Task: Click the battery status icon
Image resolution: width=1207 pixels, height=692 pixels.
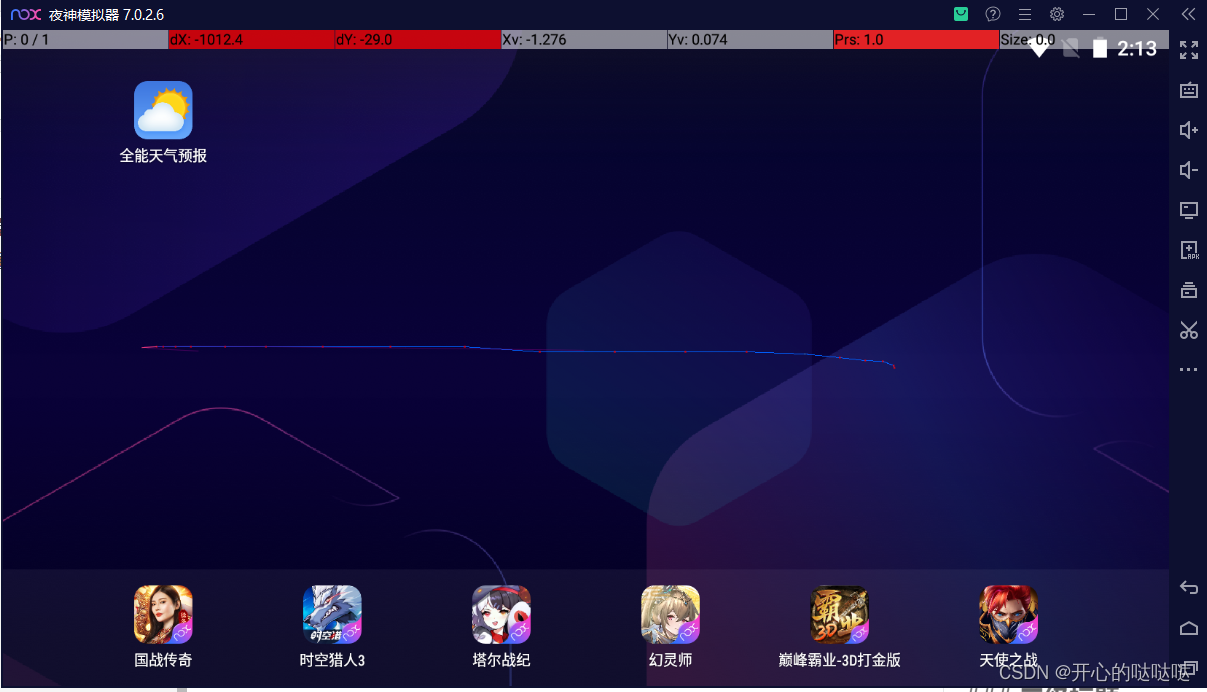Action: coord(1100,48)
